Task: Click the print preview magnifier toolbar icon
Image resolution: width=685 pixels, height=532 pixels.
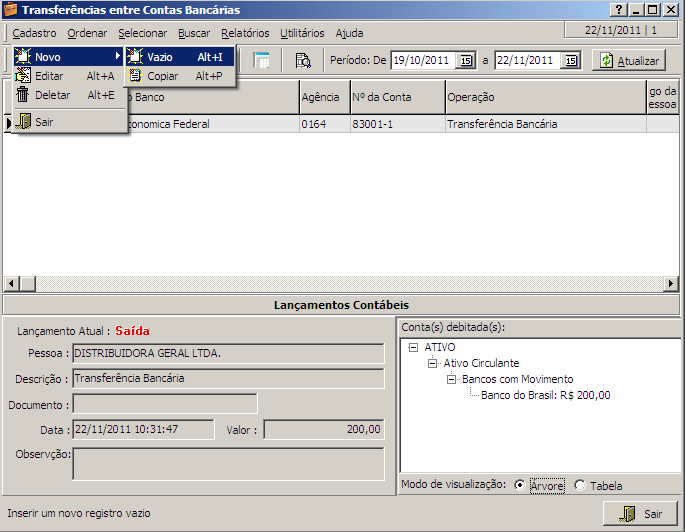Action: pos(302,61)
